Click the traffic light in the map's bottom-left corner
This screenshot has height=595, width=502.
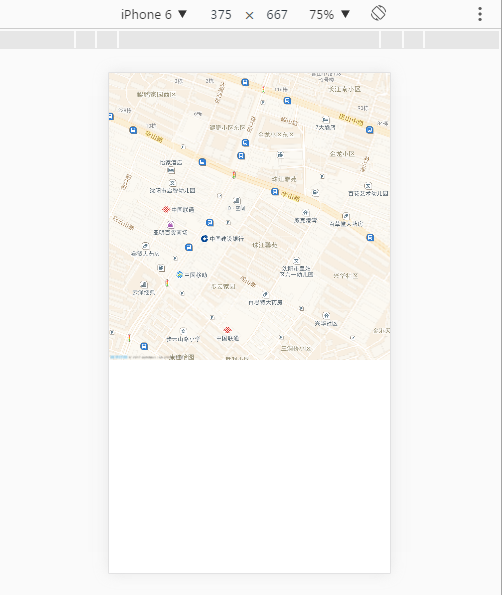pos(129,338)
